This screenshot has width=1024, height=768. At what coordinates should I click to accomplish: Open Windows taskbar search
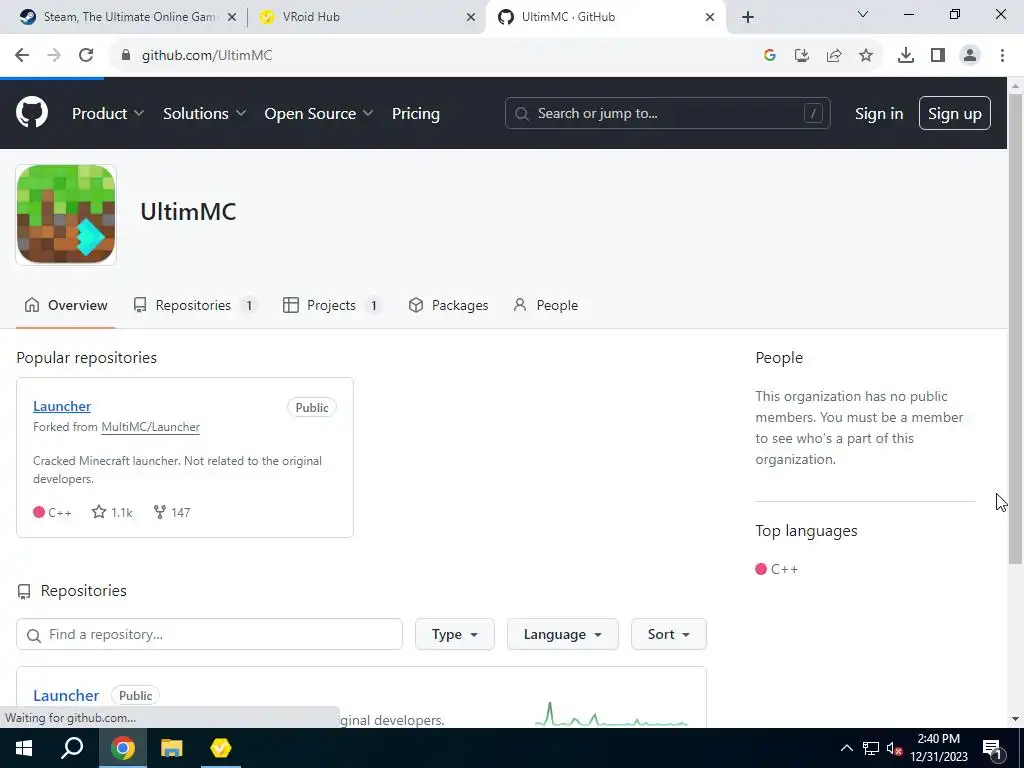pyautogui.click(x=72, y=748)
